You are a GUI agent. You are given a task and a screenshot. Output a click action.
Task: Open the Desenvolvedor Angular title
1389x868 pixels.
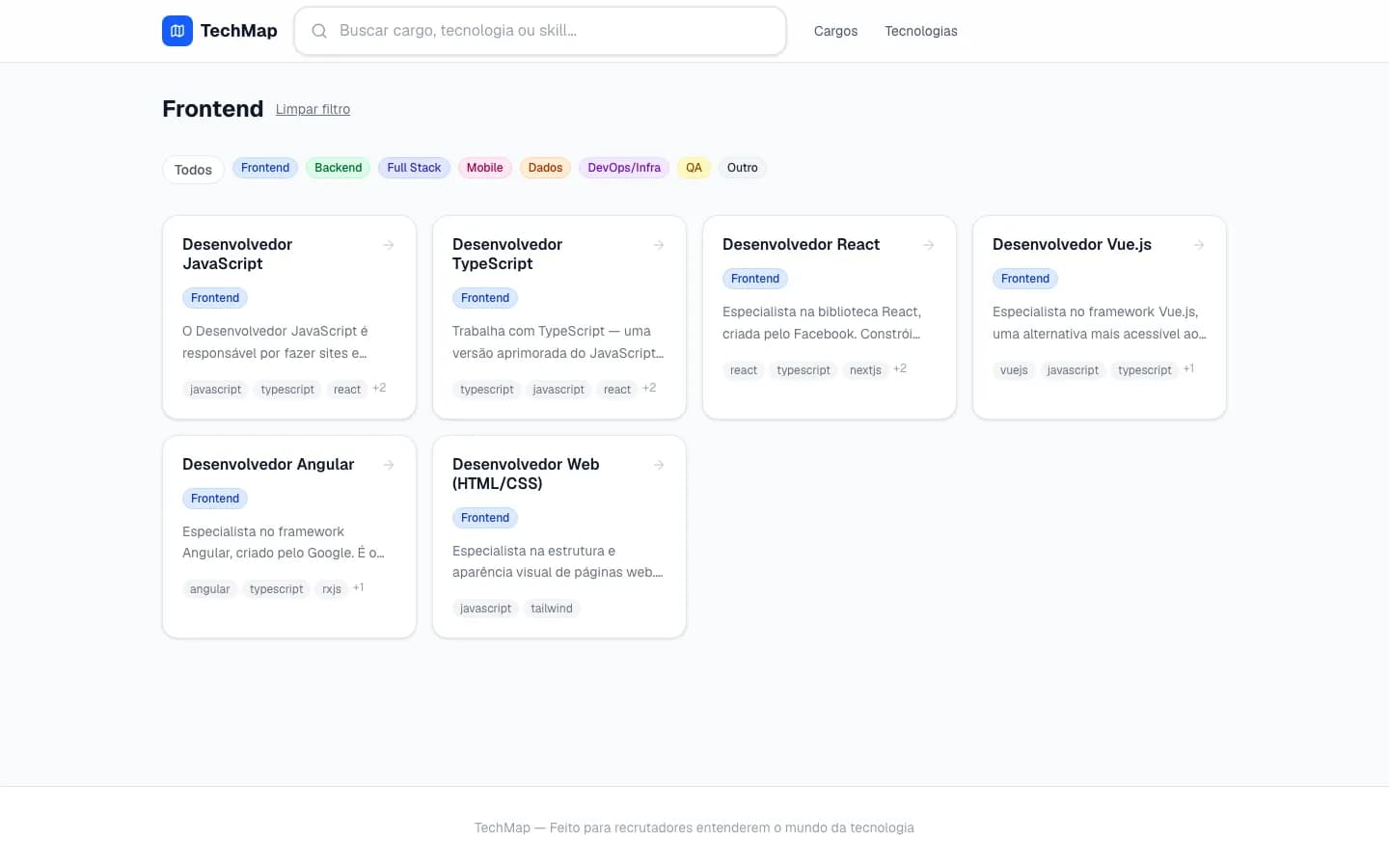(x=268, y=465)
